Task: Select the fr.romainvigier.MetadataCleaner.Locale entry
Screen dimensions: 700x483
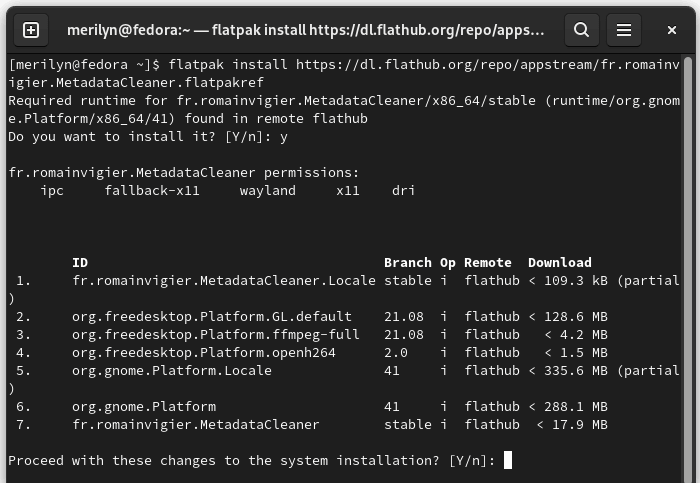Action: [224, 281]
